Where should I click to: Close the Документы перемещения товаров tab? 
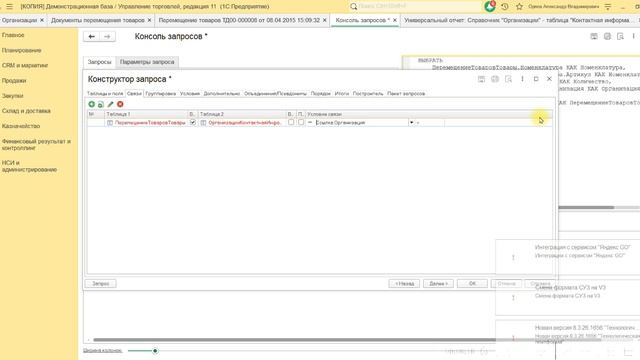(149, 20)
